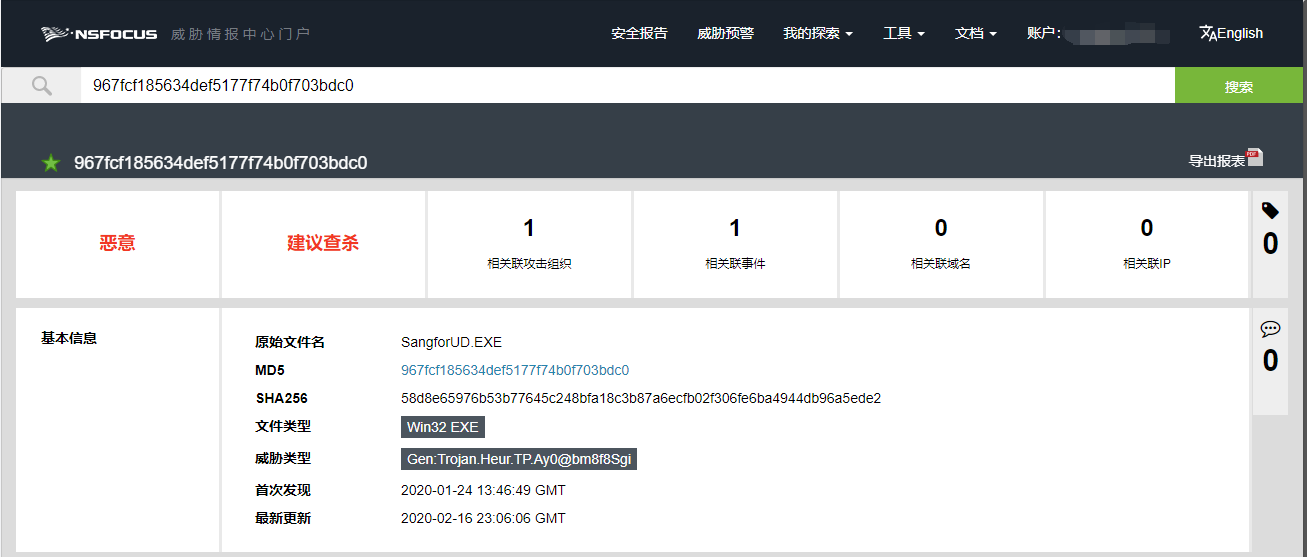Click the tag icon in right sidebar
1307x557 pixels.
coord(1270,211)
